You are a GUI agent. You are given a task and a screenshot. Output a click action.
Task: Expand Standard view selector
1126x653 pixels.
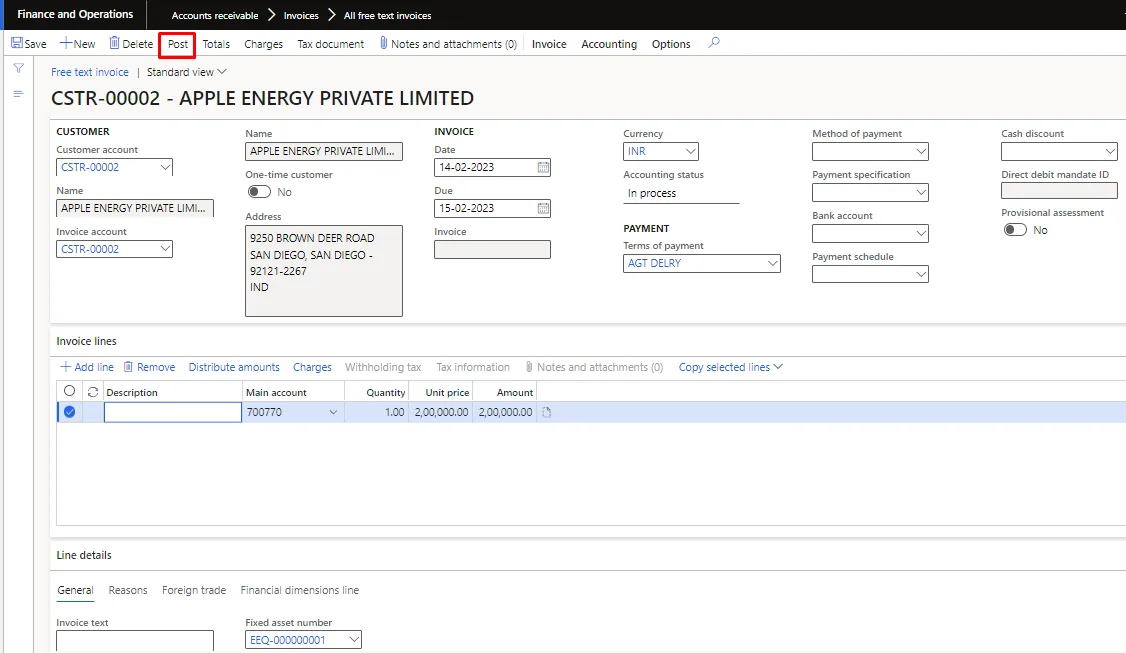187,72
